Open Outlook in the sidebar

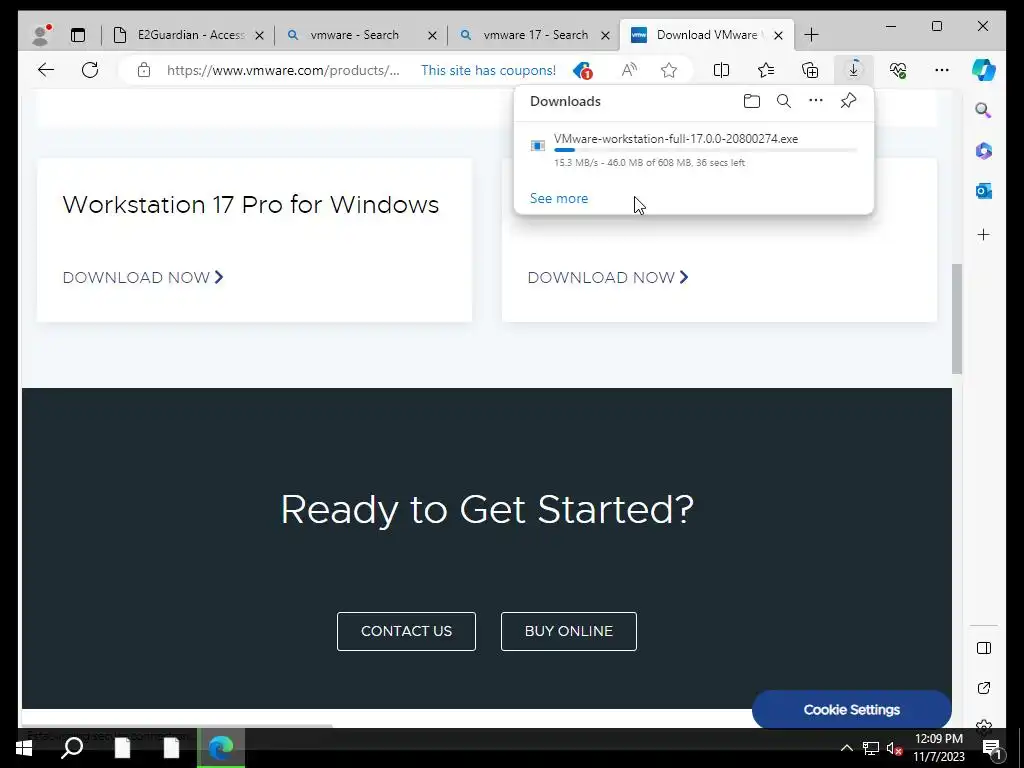tap(984, 191)
